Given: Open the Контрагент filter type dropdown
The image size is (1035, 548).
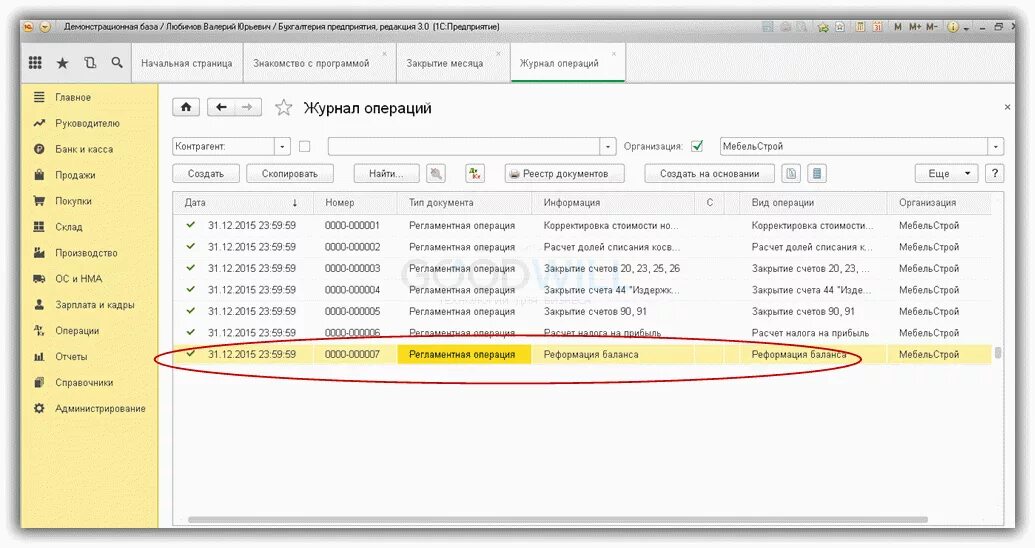Looking at the screenshot, I should pyautogui.click(x=283, y=147).
